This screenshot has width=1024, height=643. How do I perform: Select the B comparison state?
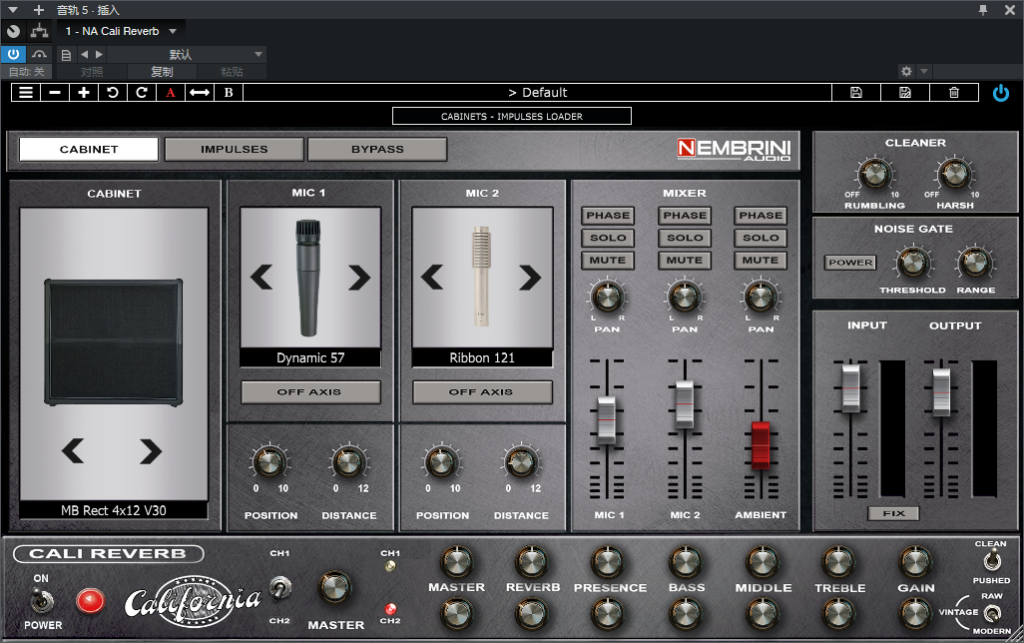coord(229,93)
